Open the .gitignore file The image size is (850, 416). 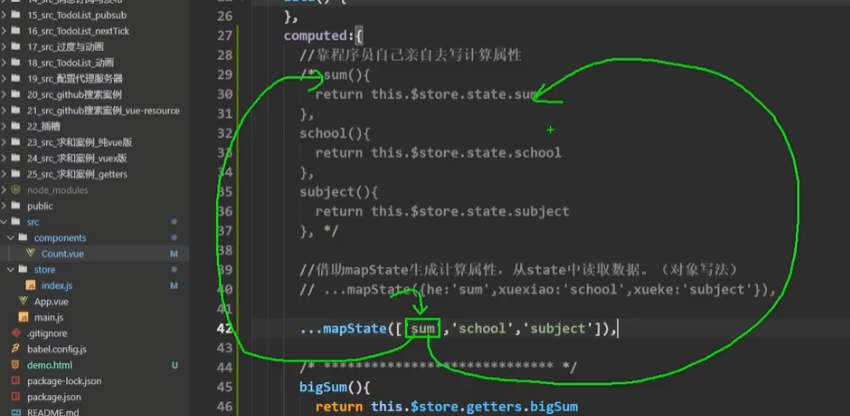click(47, 333)
